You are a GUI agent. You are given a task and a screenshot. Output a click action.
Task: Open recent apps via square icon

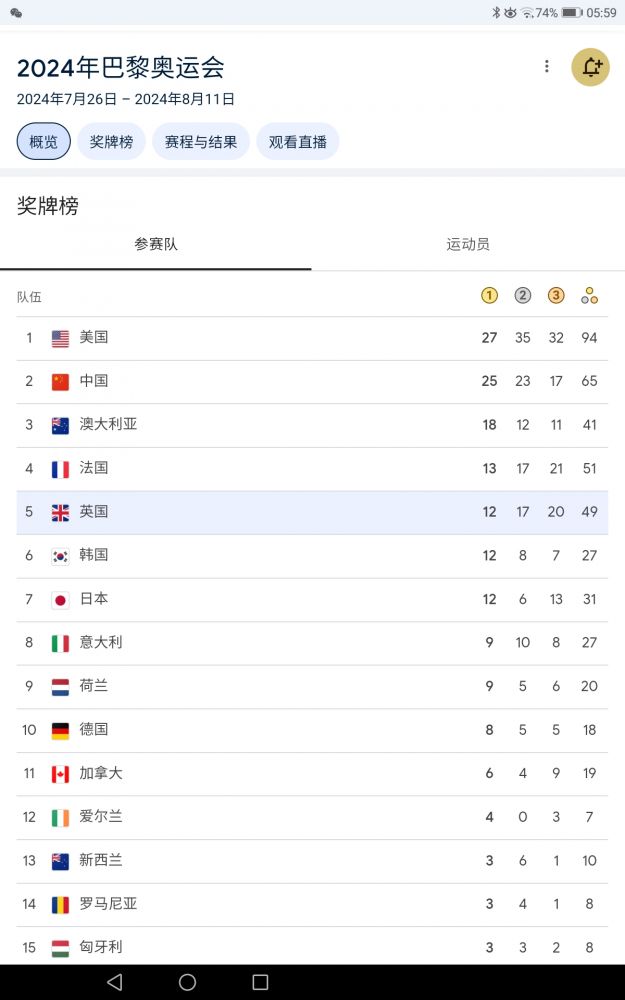coord(260,982)
